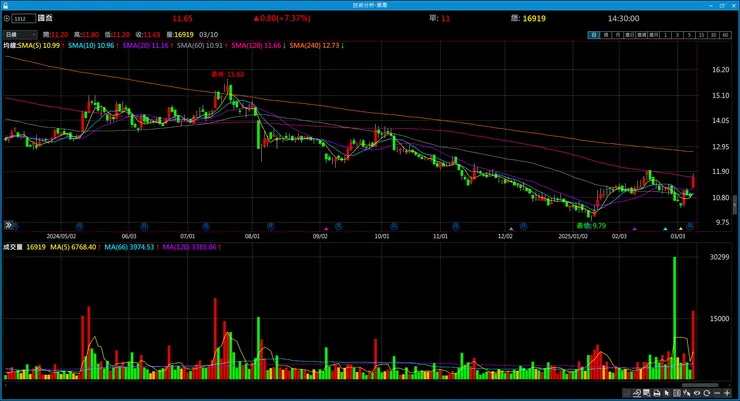Click the 2025/01/02 date axis label
Image resolution: width=740 pixels, height=401 pixels.
coord(573,236)
